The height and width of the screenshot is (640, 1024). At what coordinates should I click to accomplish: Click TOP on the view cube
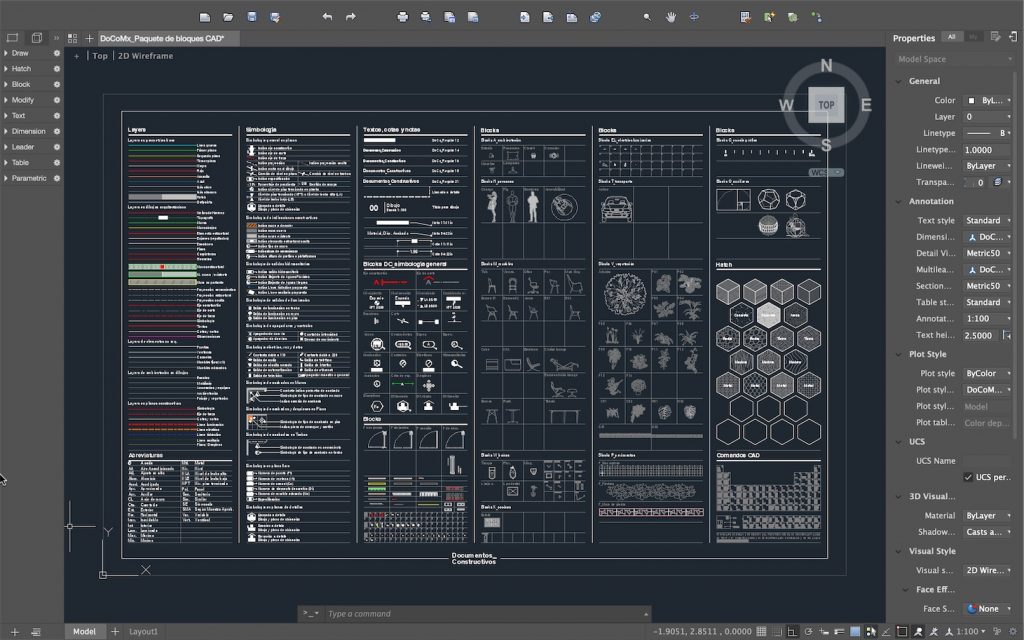pyautogui.click(x=826, y=104)
